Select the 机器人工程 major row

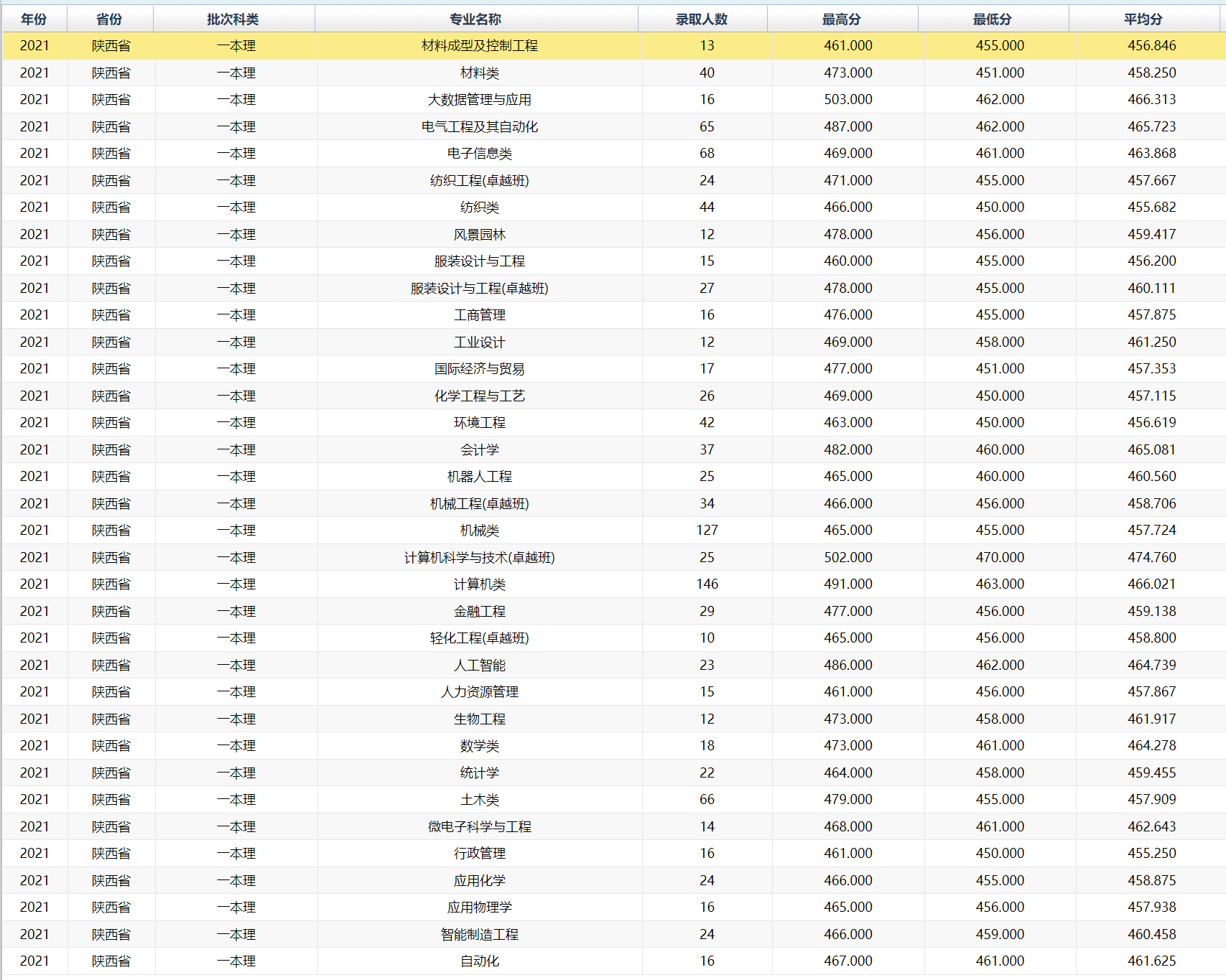pos(479,477)
